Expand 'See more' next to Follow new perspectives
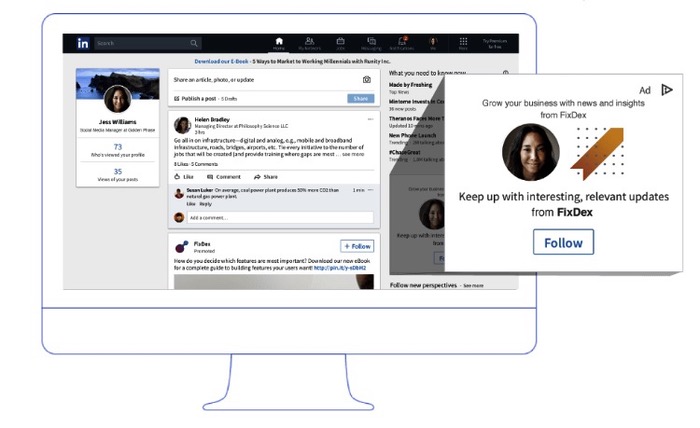700x428 pixels. 473,286
